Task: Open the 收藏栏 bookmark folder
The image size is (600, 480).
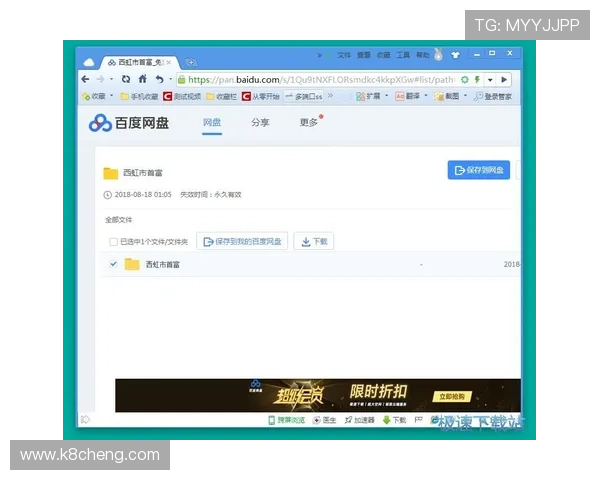Action: [x=222, y=96]
